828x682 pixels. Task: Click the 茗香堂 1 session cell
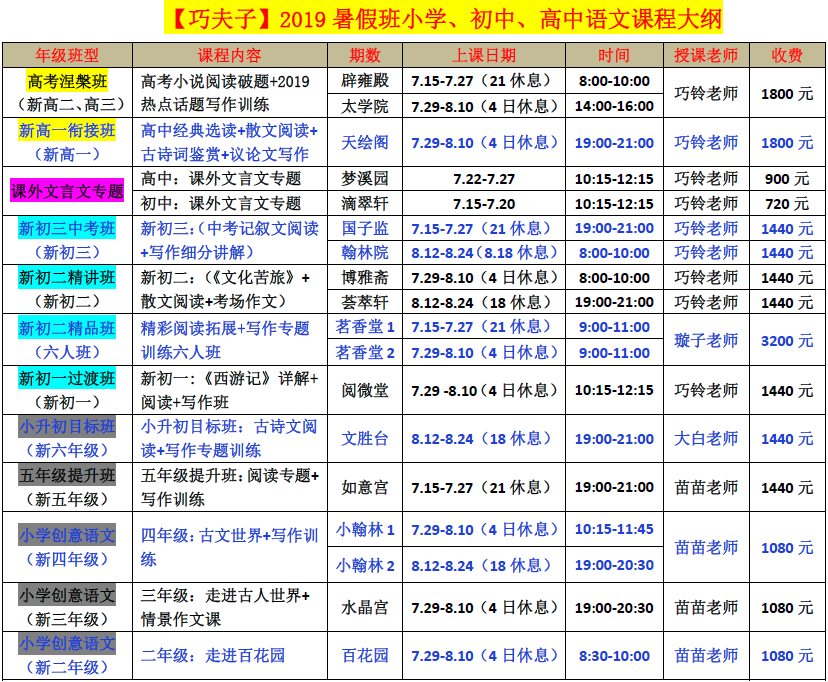tap(365, 327)
